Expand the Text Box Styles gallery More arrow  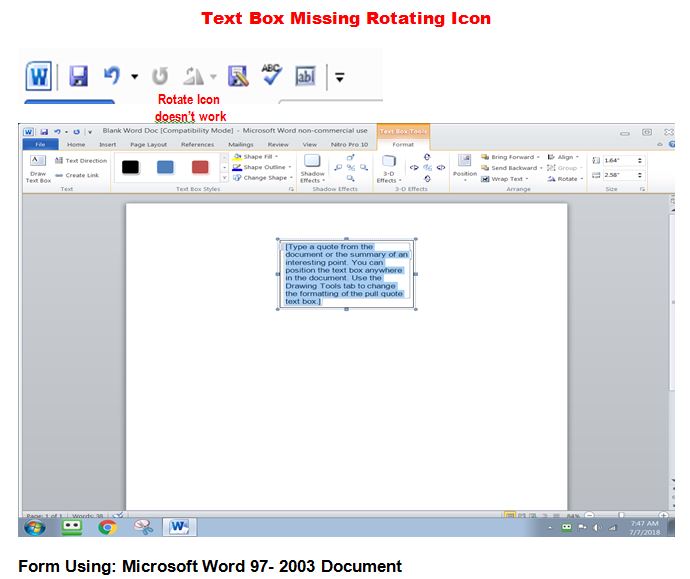pyautogui.click(x=224, y=178)
